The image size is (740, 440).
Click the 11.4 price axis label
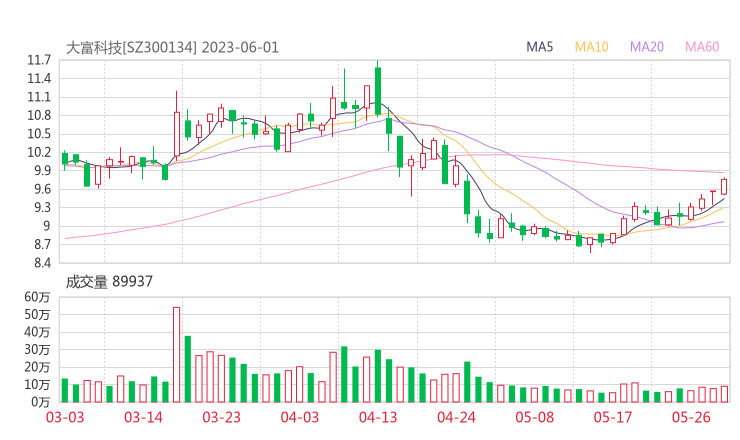39,79
